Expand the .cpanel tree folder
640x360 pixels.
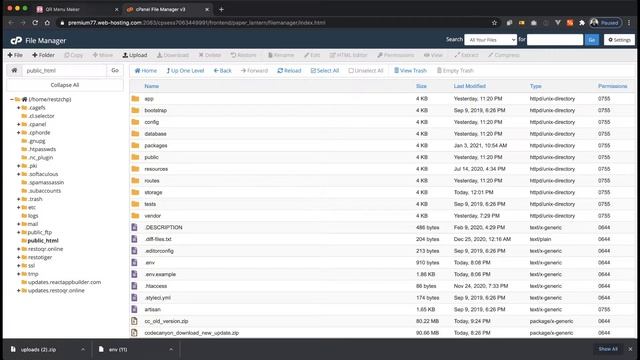tap(18, 124)
